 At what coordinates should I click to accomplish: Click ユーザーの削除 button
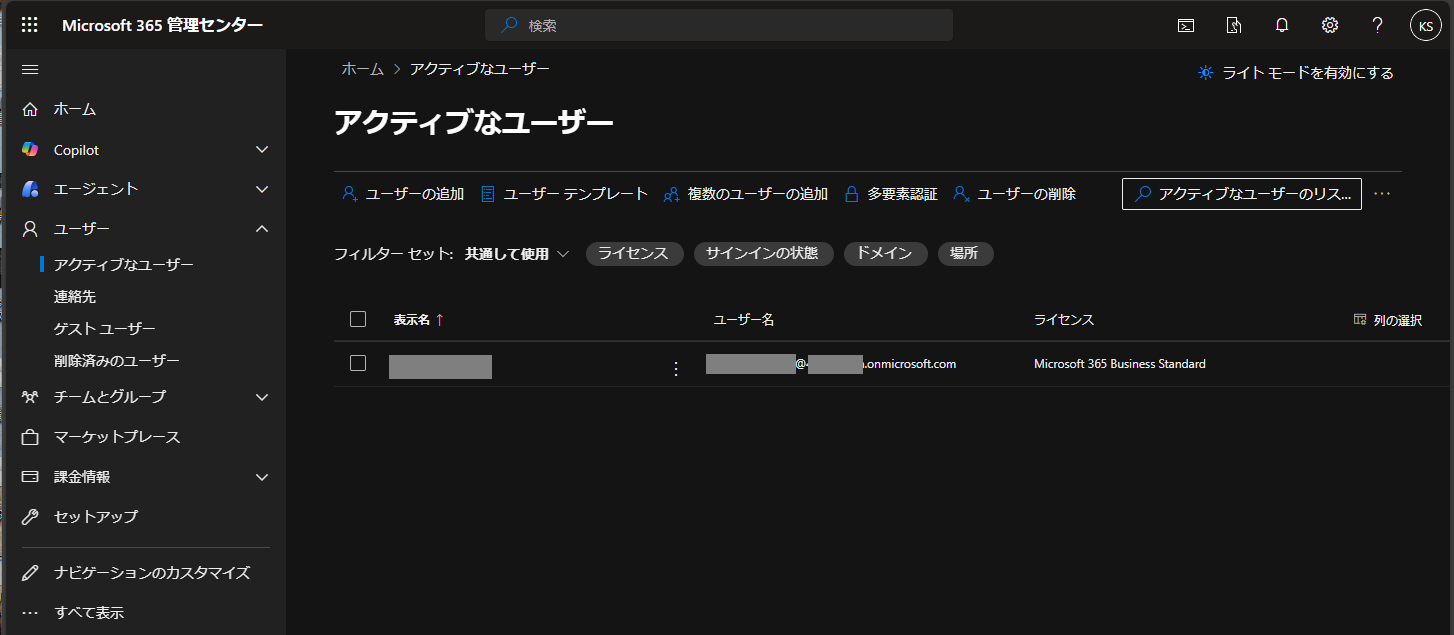1015,194
